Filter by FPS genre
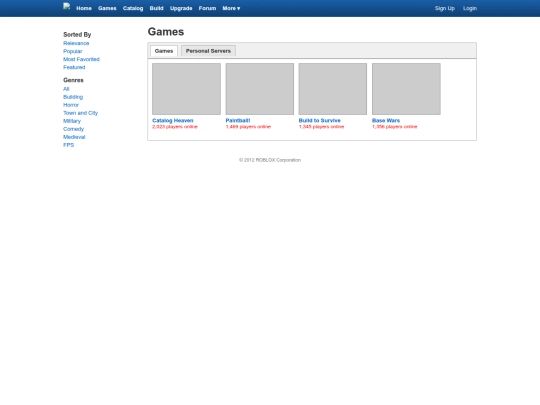Viewport: 540px width, 405px height. [x=69, y=145]
